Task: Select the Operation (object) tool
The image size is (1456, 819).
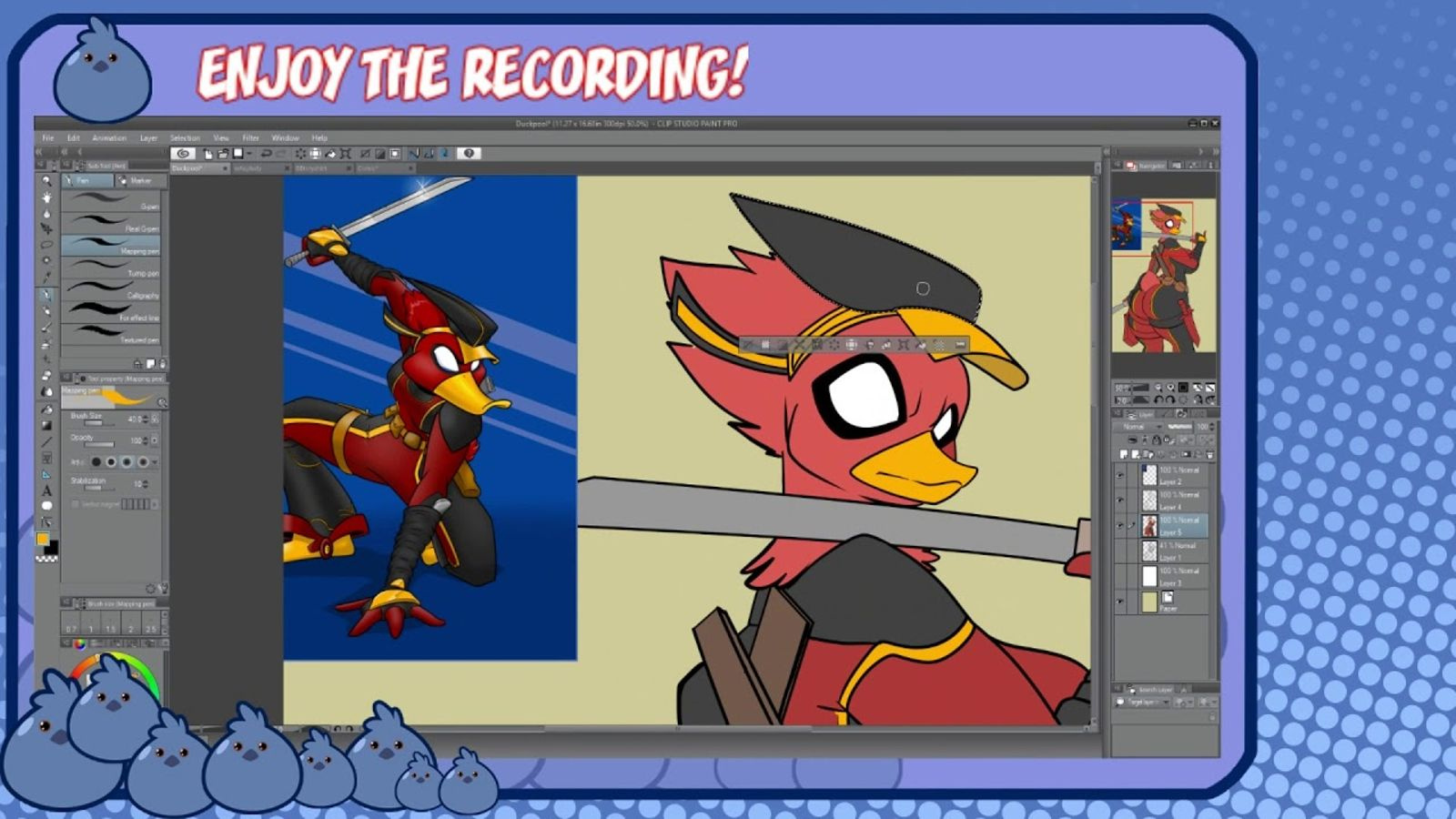Action: 46,213
